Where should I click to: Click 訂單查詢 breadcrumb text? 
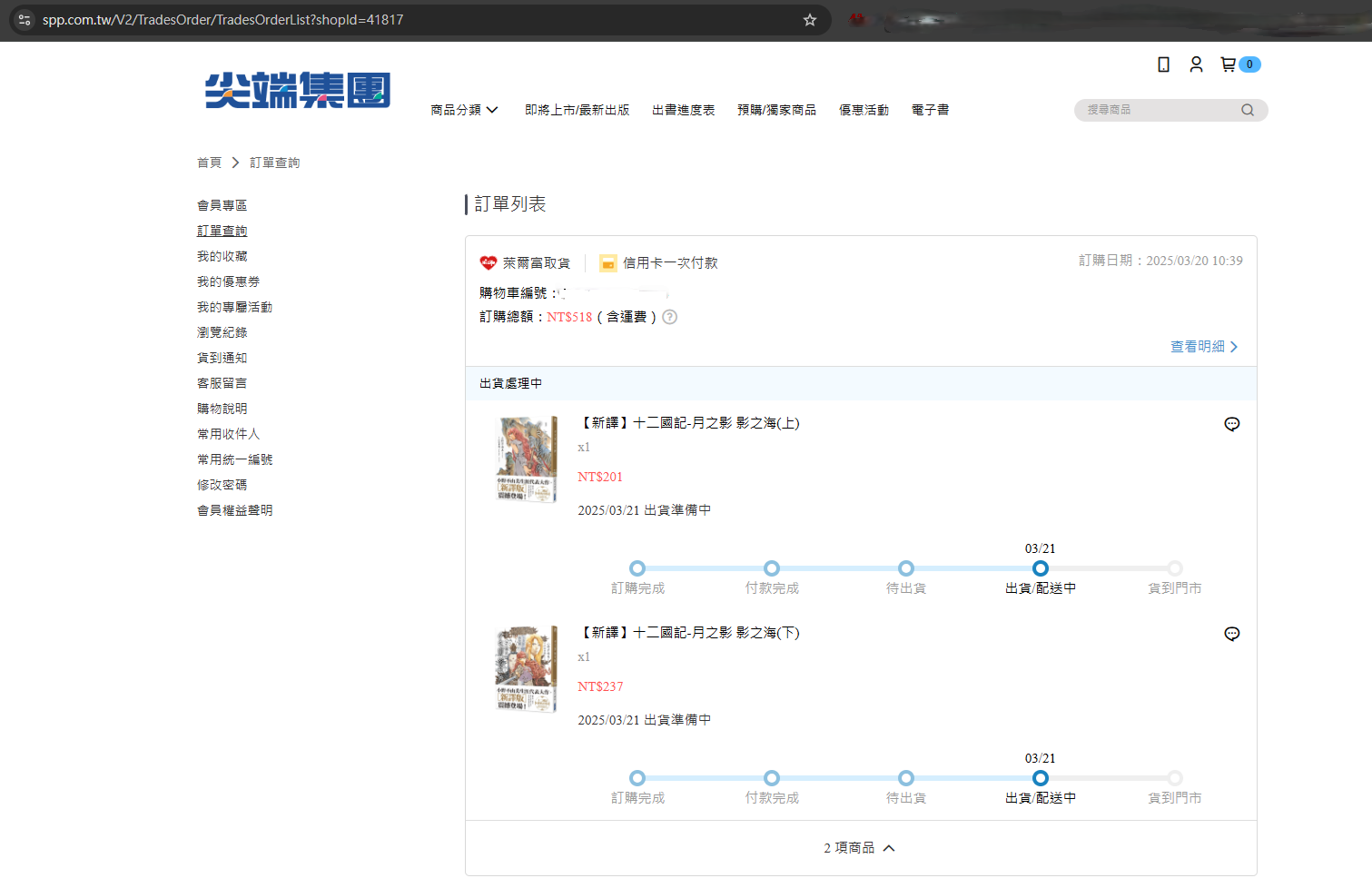pos(275,163)
